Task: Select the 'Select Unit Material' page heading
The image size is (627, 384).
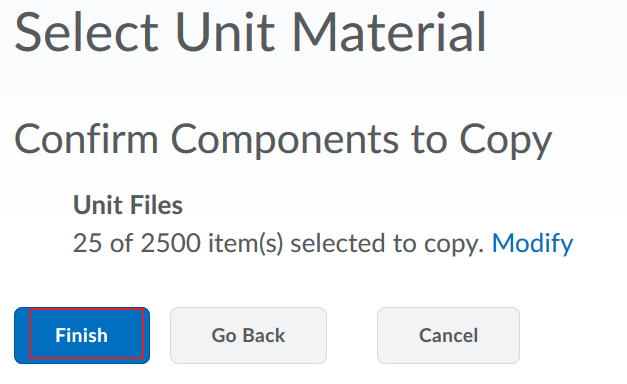Action: click(250, 32)
